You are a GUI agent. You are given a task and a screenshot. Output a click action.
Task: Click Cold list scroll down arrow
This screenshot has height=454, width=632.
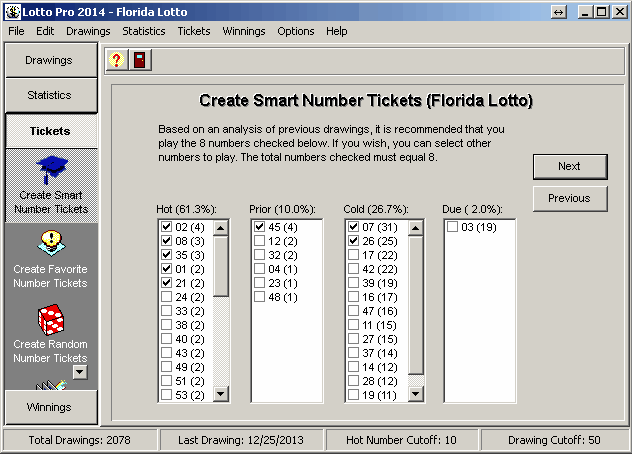pos(416,393)
